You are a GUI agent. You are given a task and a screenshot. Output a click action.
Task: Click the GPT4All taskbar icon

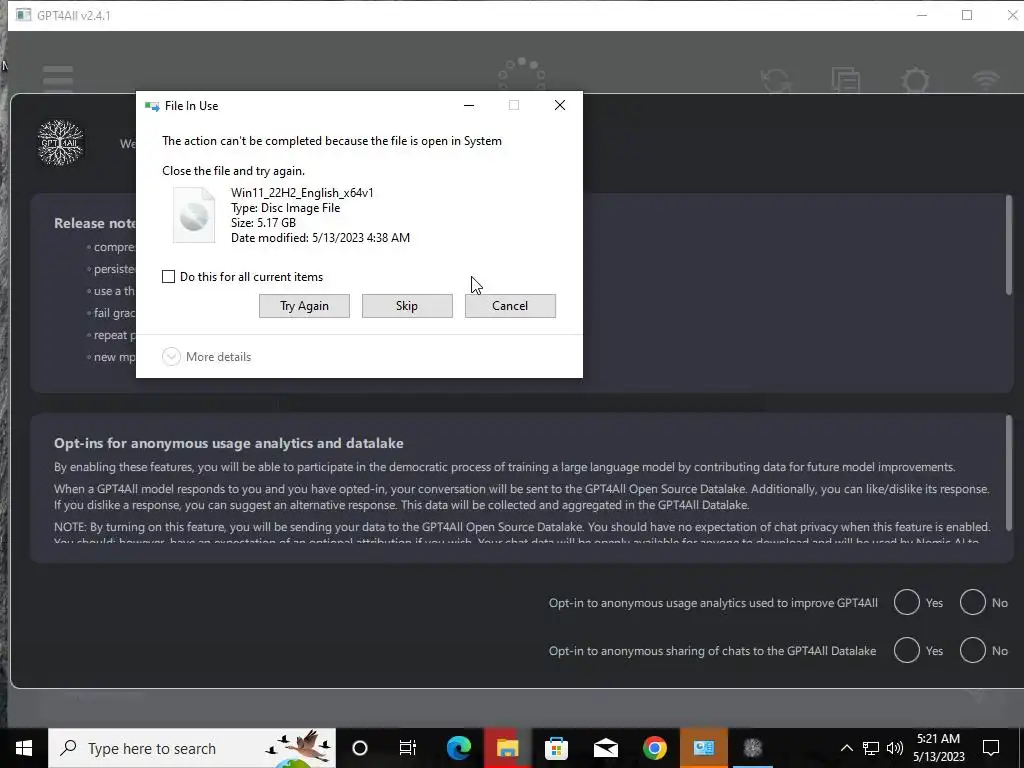tap(752, 748)
